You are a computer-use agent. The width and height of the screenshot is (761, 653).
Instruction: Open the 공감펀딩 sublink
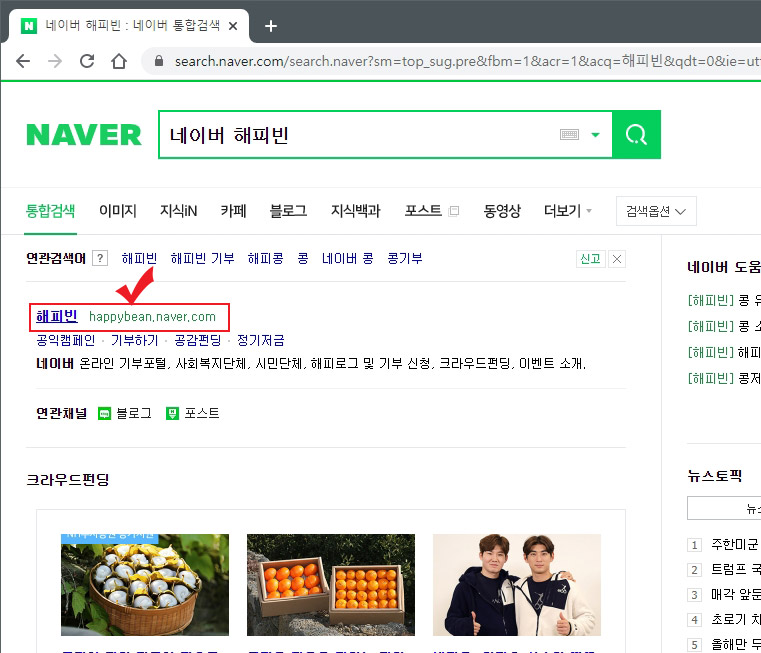(198, 340)
